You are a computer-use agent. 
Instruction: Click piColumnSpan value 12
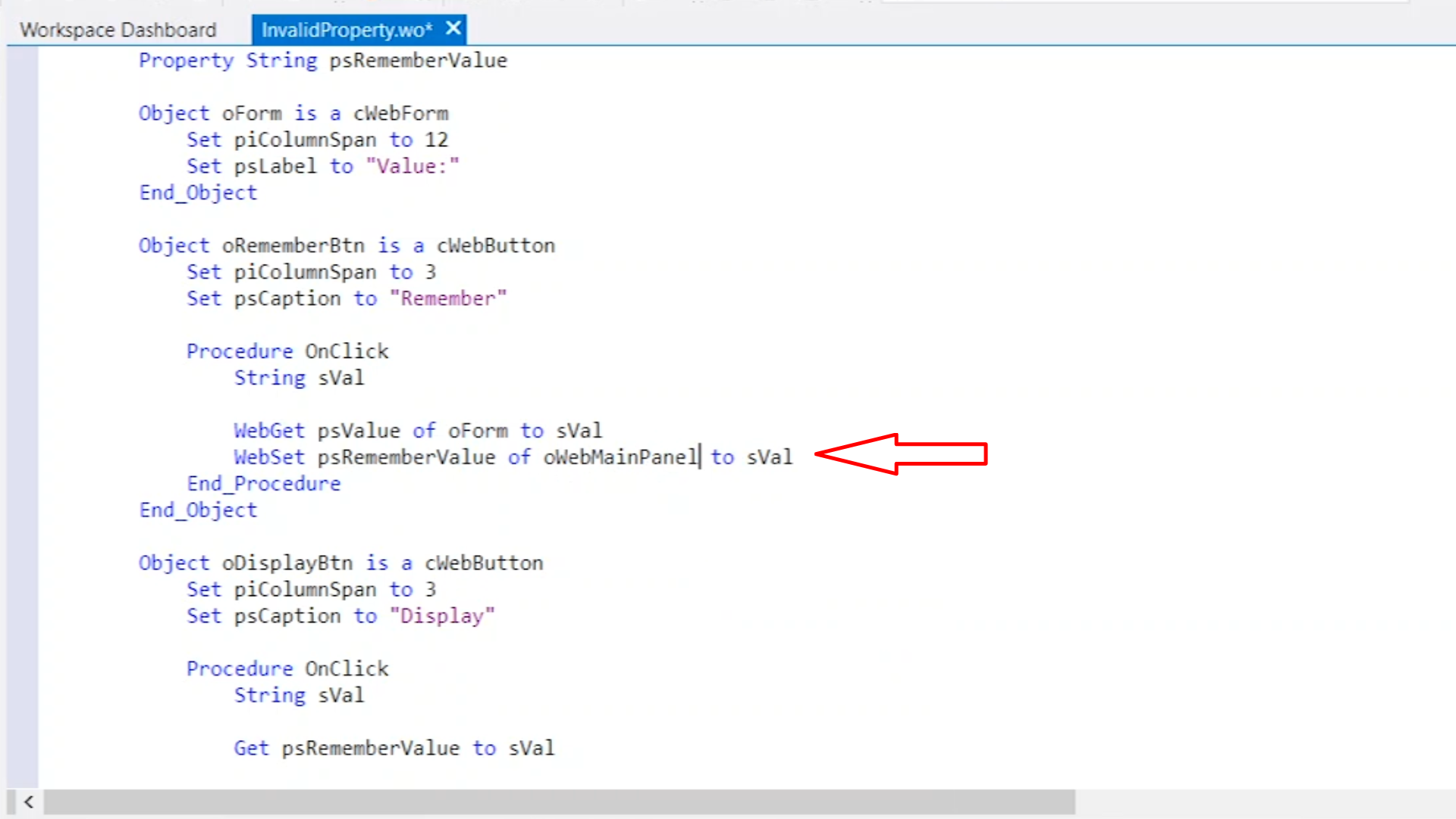(436, 140)
